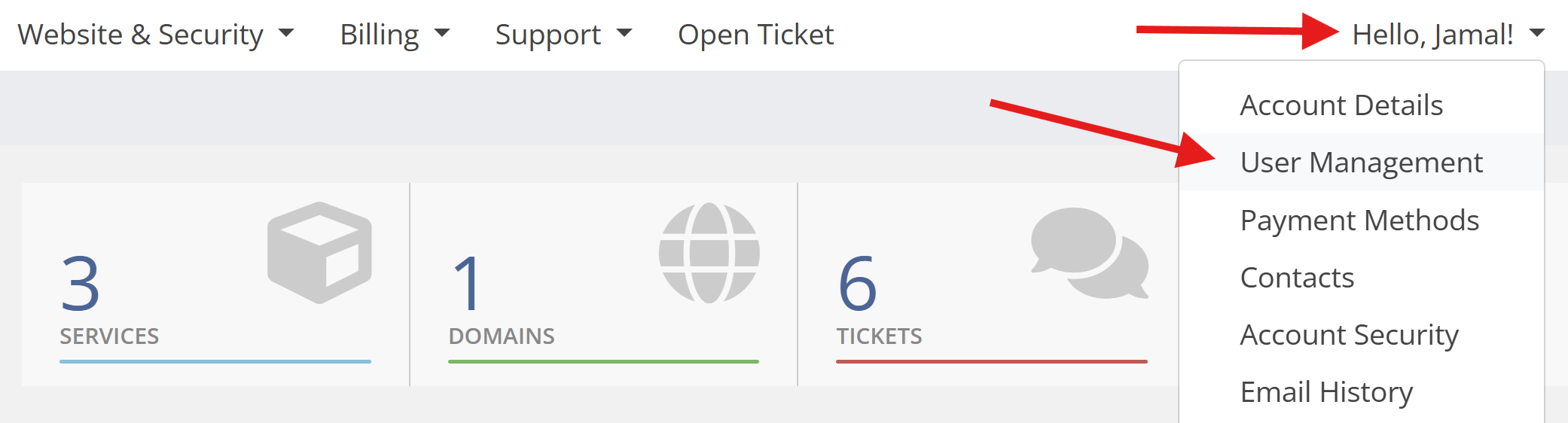This screenshot has height=423, width=1568.
Task: Open Email History from the menu
Action: pyautogui.click(x=1326, y=392)
